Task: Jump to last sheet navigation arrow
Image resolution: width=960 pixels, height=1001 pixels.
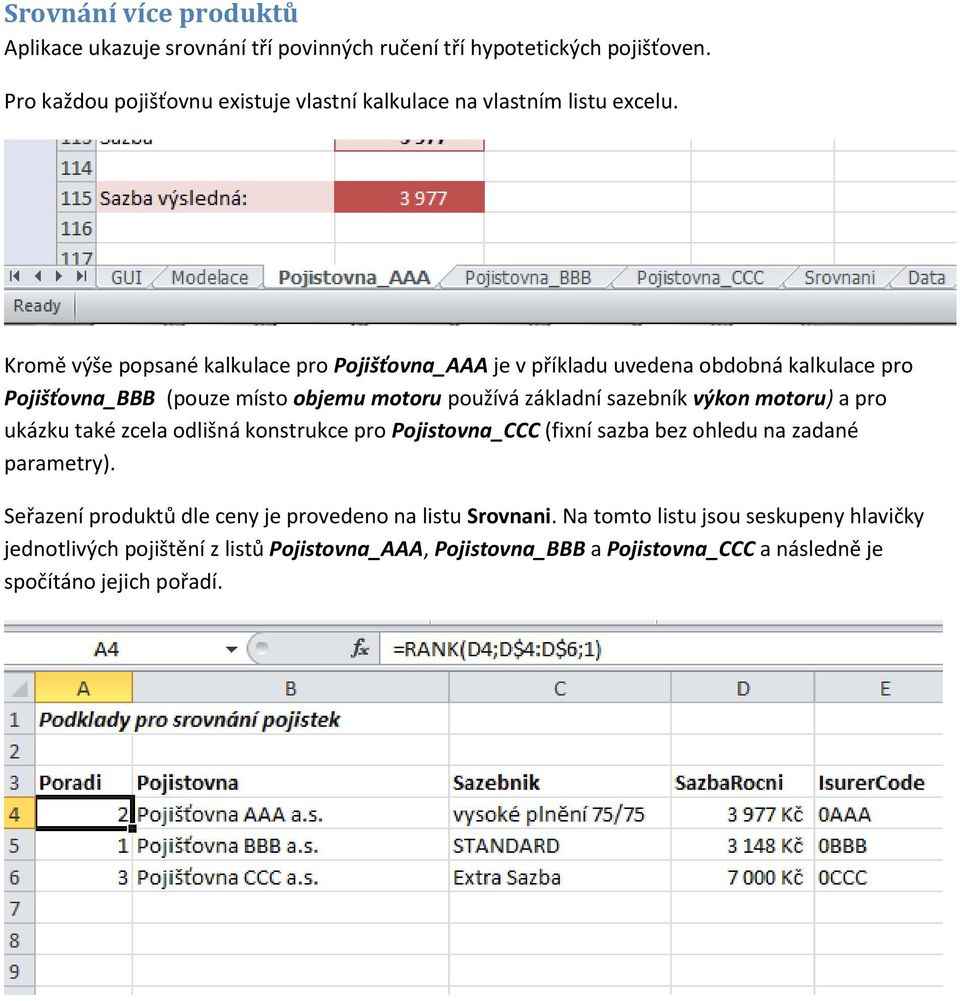Action: (81, 276)
